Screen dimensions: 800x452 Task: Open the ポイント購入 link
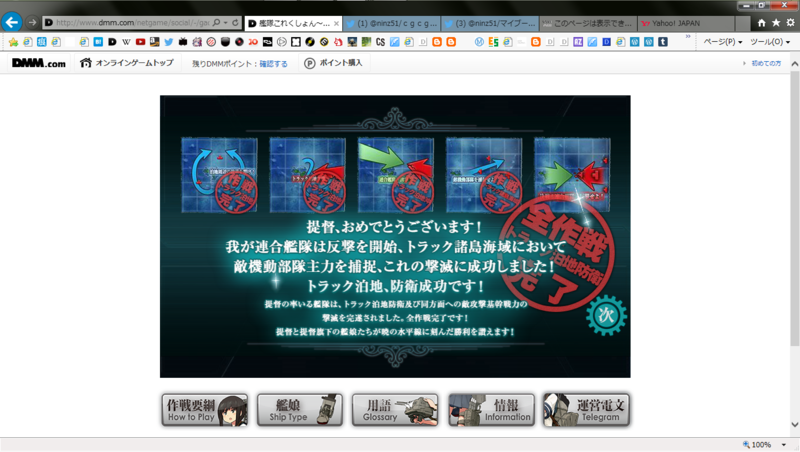[x=341, y=63]
